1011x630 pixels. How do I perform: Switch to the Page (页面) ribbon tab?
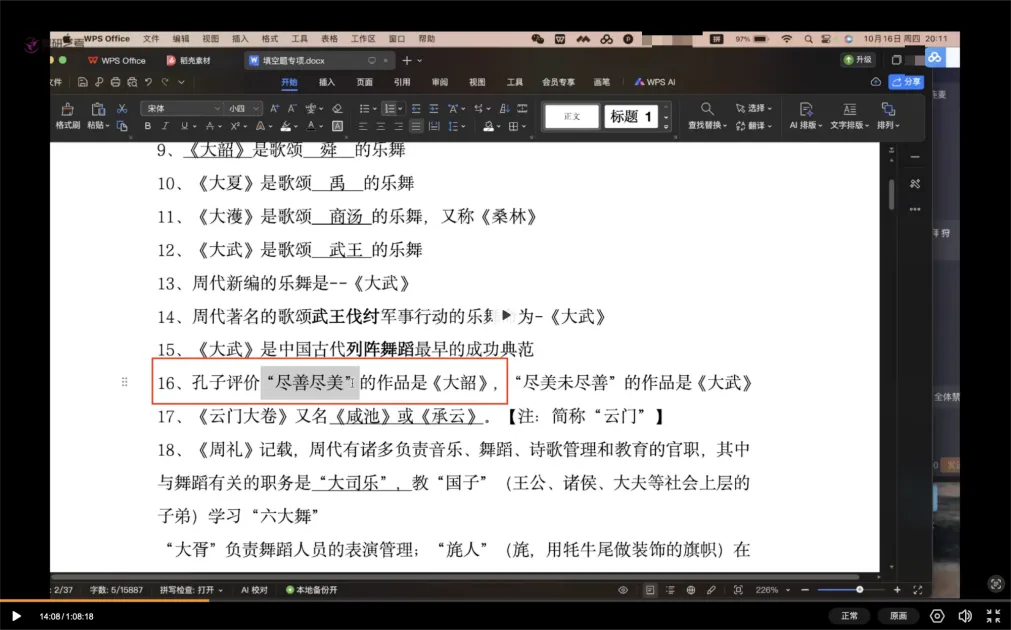[364, 82]
